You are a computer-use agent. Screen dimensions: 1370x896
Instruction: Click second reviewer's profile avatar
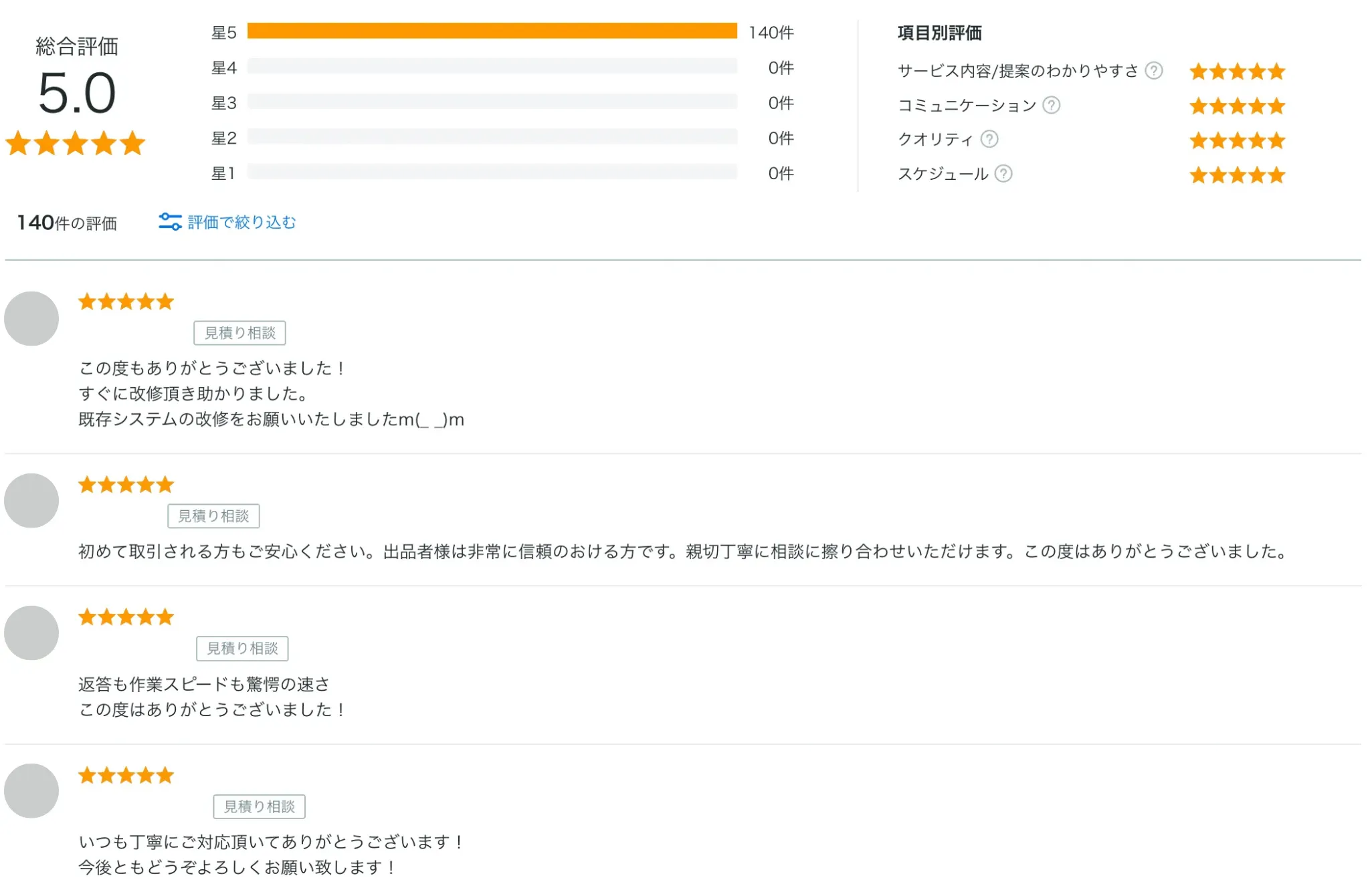pyautogui.click(x=31, y=501)
